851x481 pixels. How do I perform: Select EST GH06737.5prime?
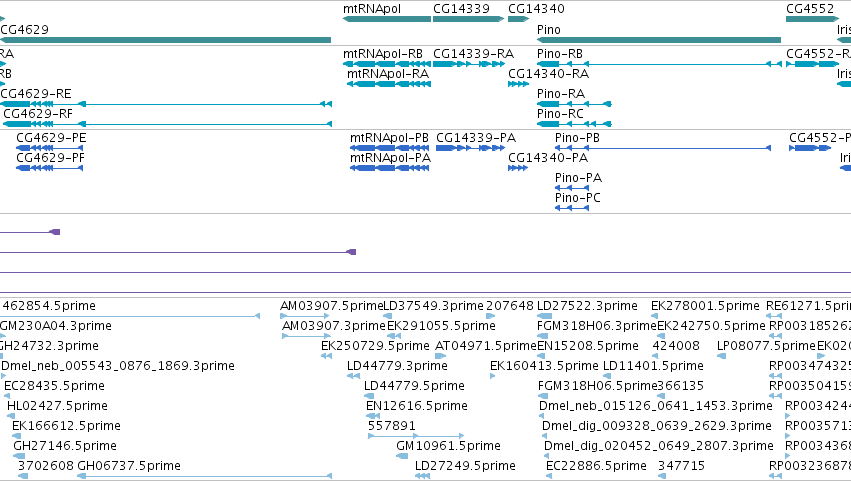tap(129, 466)
